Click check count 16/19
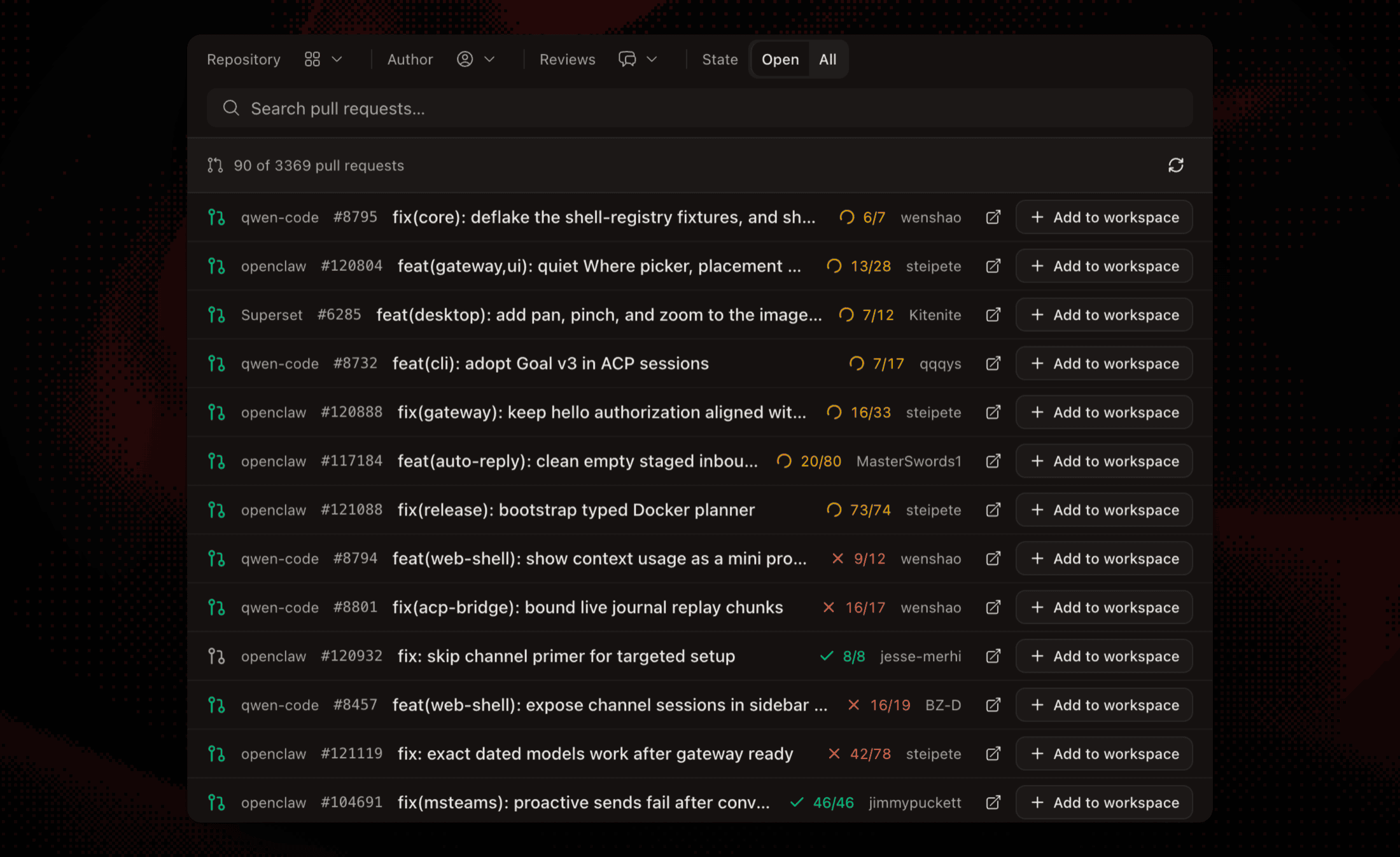This screenshot has height=857, width=1400. coord(890,705)
